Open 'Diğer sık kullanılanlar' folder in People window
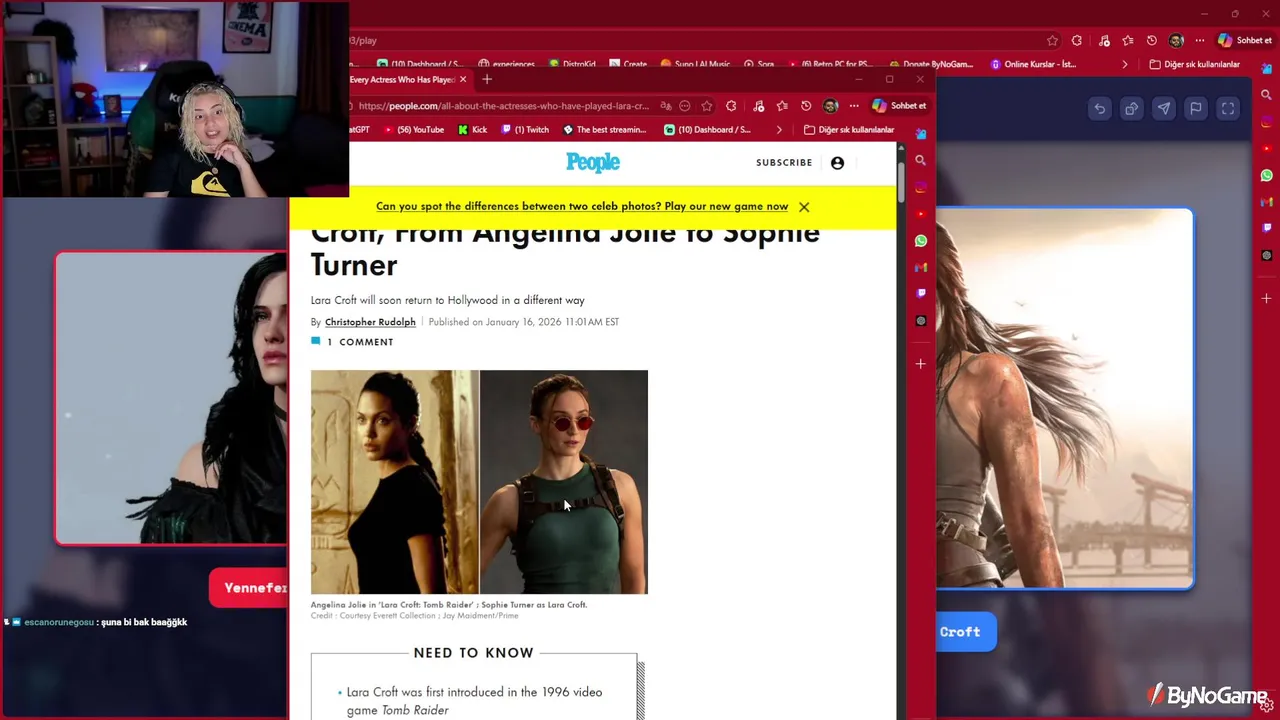This screenshot has width=1280, height=720. click(x=849, y=130)
